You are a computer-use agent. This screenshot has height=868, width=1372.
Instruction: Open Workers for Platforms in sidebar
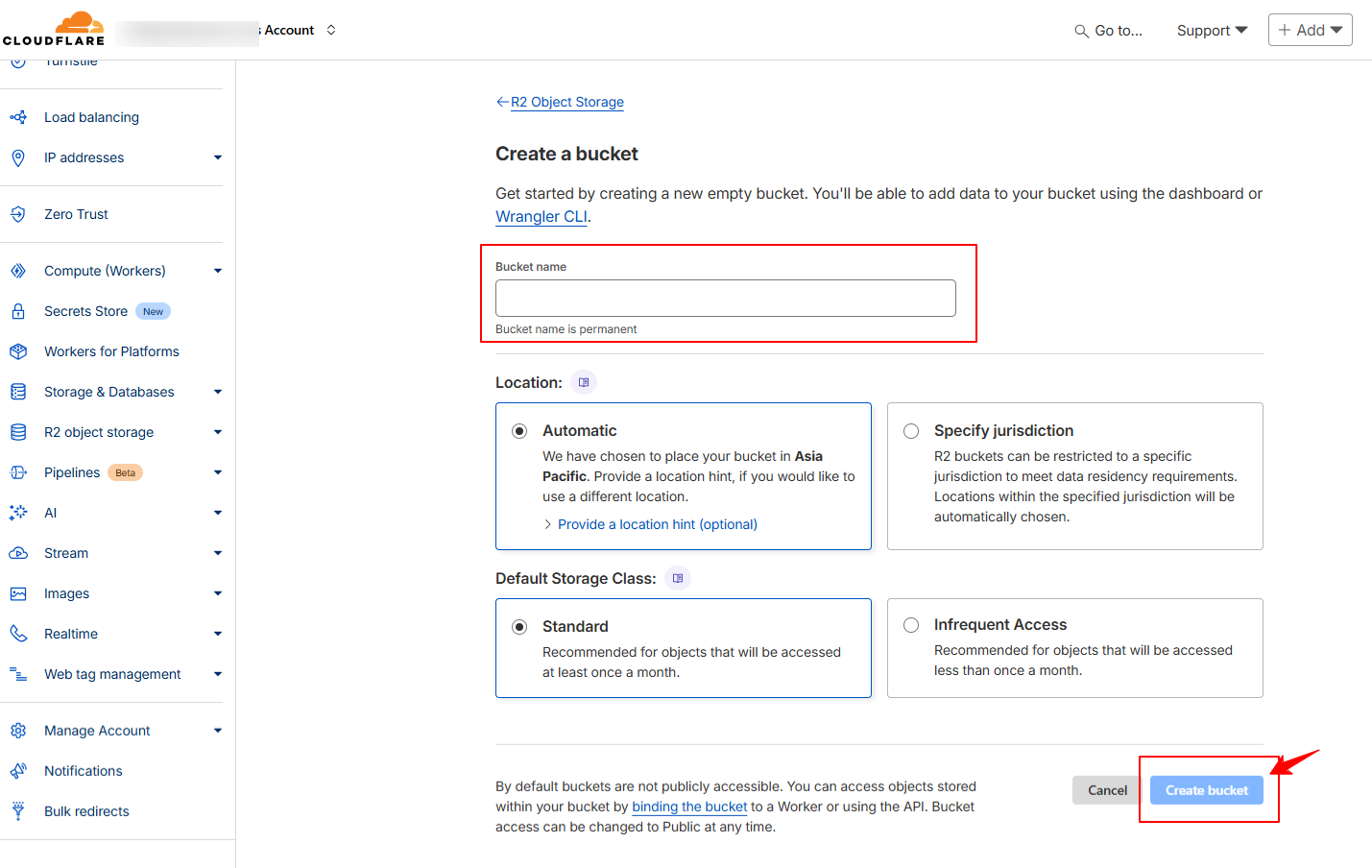111,351
